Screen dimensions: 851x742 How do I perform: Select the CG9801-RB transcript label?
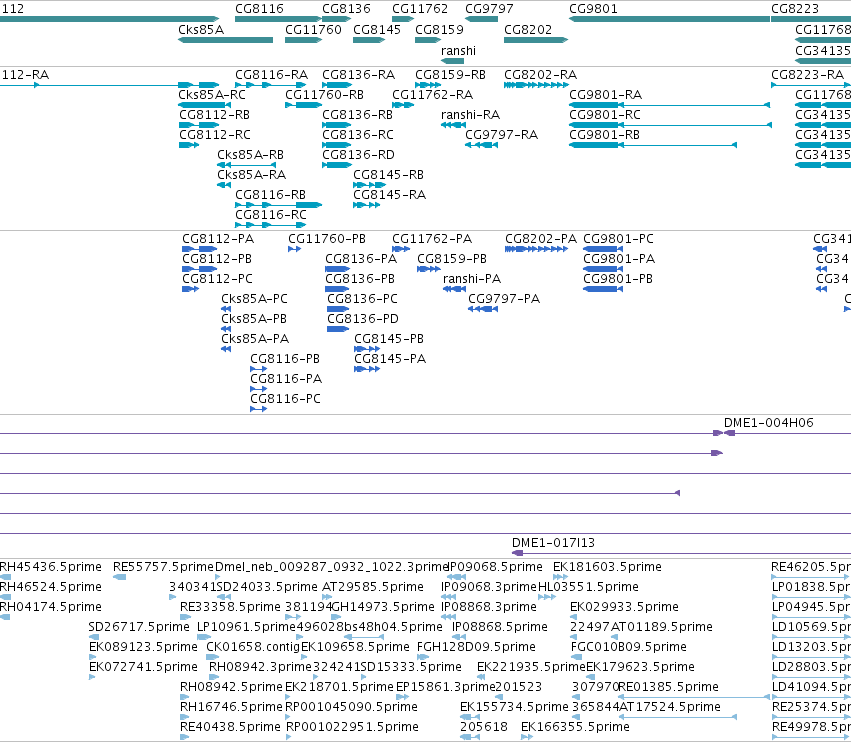(x=604, y=135)
